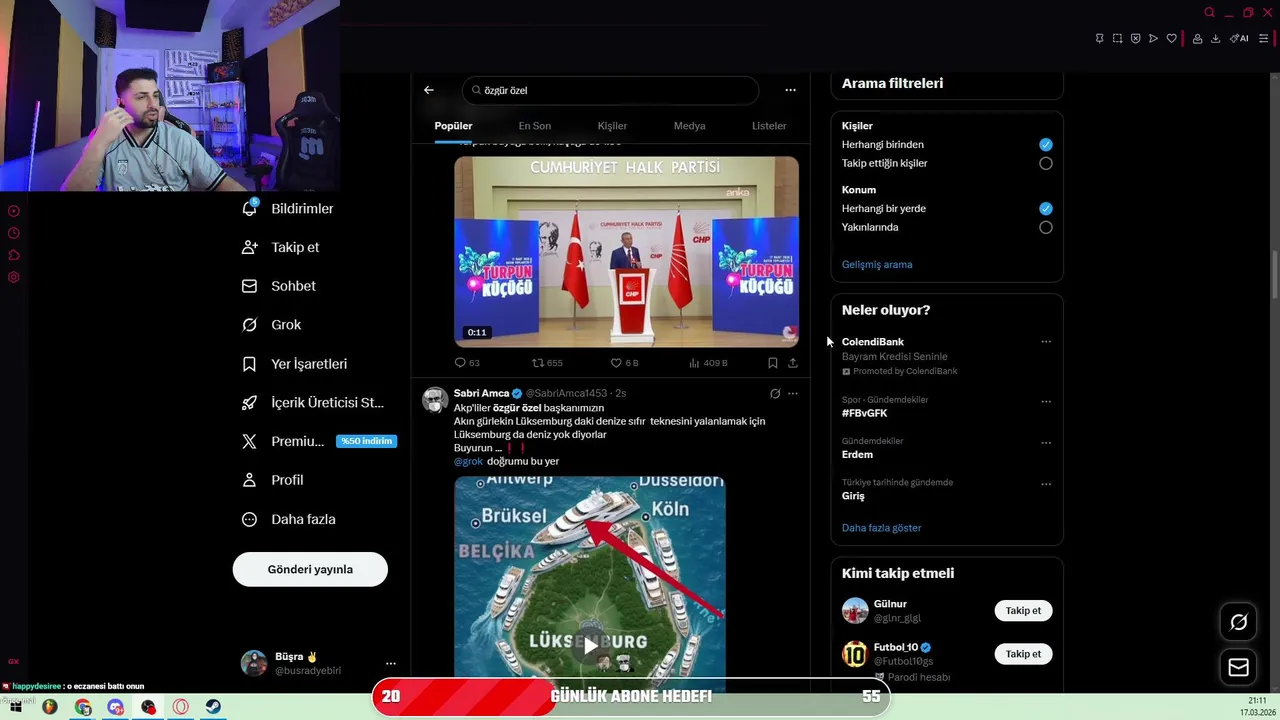The image size is (1280, 720).
Task: Open Yer İşaretleri bookmarks
Action: click(x=295, y=364)
